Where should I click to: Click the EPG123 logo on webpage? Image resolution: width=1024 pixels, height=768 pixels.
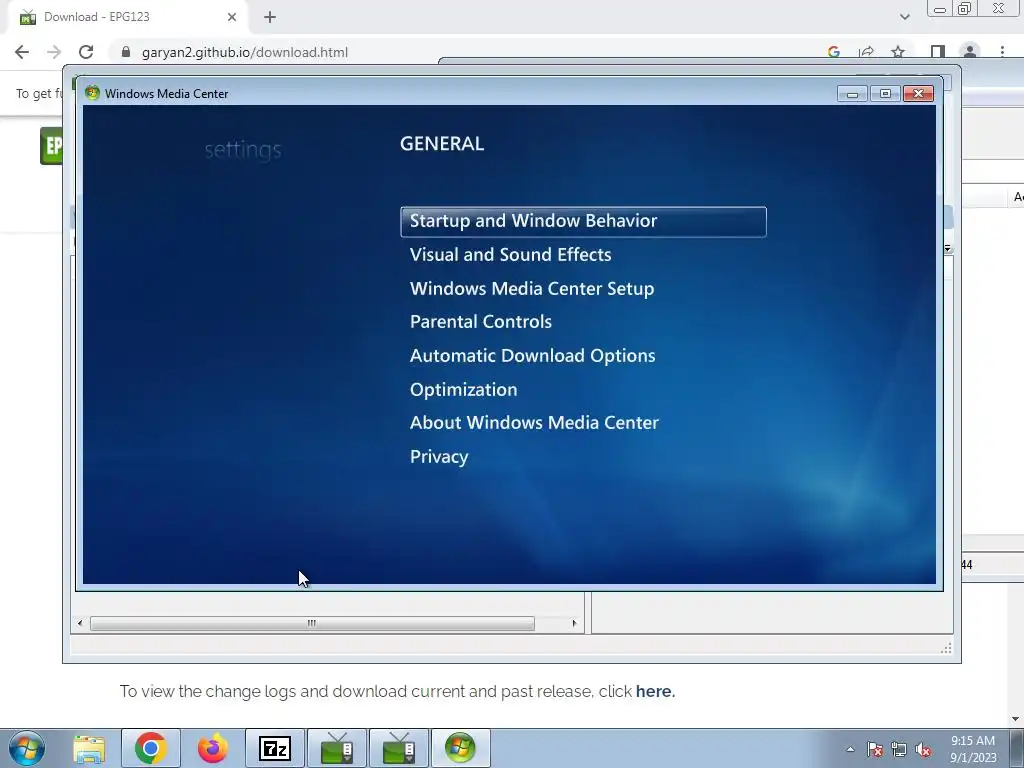pos(51,146)
